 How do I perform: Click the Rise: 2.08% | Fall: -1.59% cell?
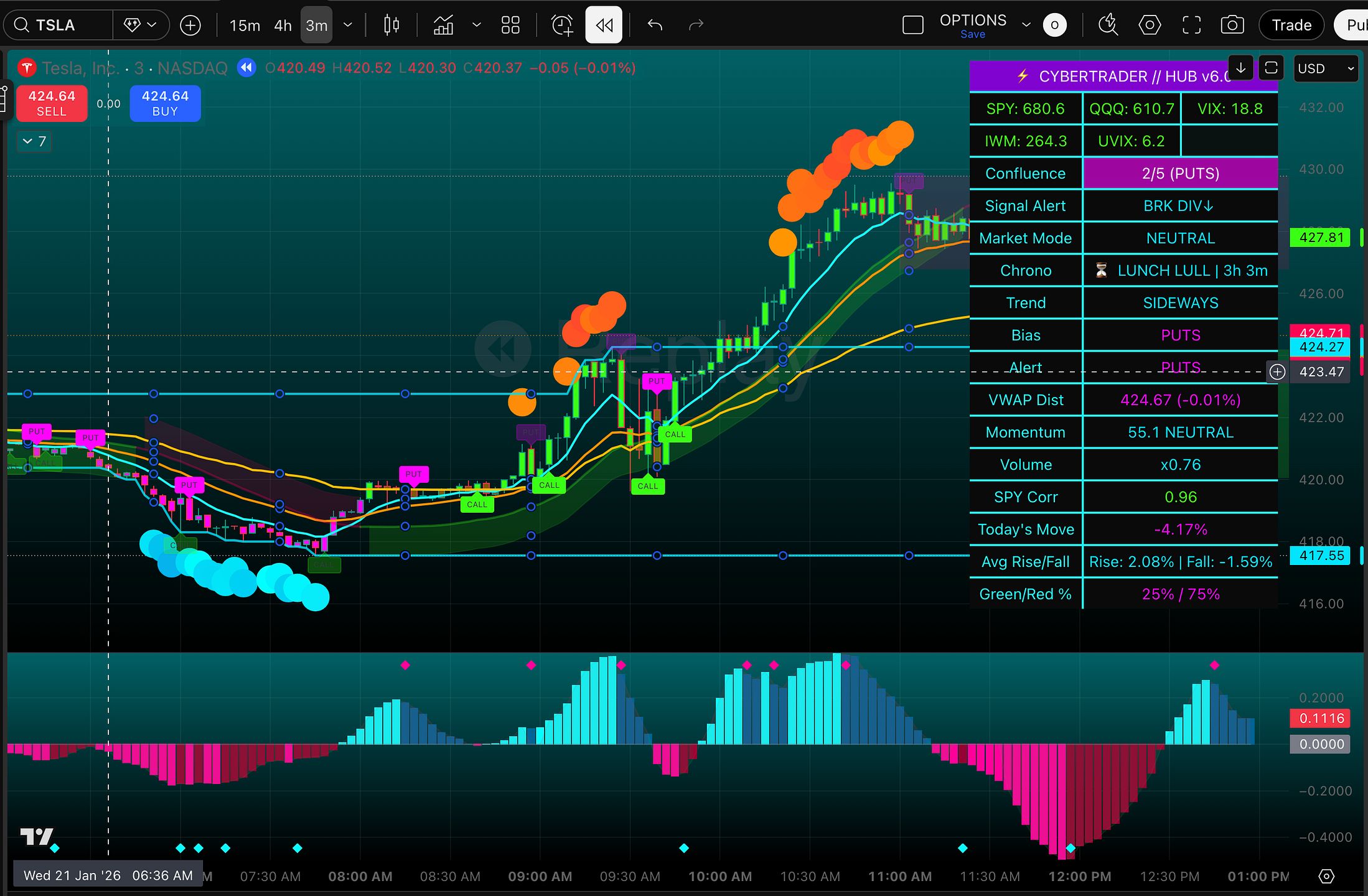[x=1181, y=562]
